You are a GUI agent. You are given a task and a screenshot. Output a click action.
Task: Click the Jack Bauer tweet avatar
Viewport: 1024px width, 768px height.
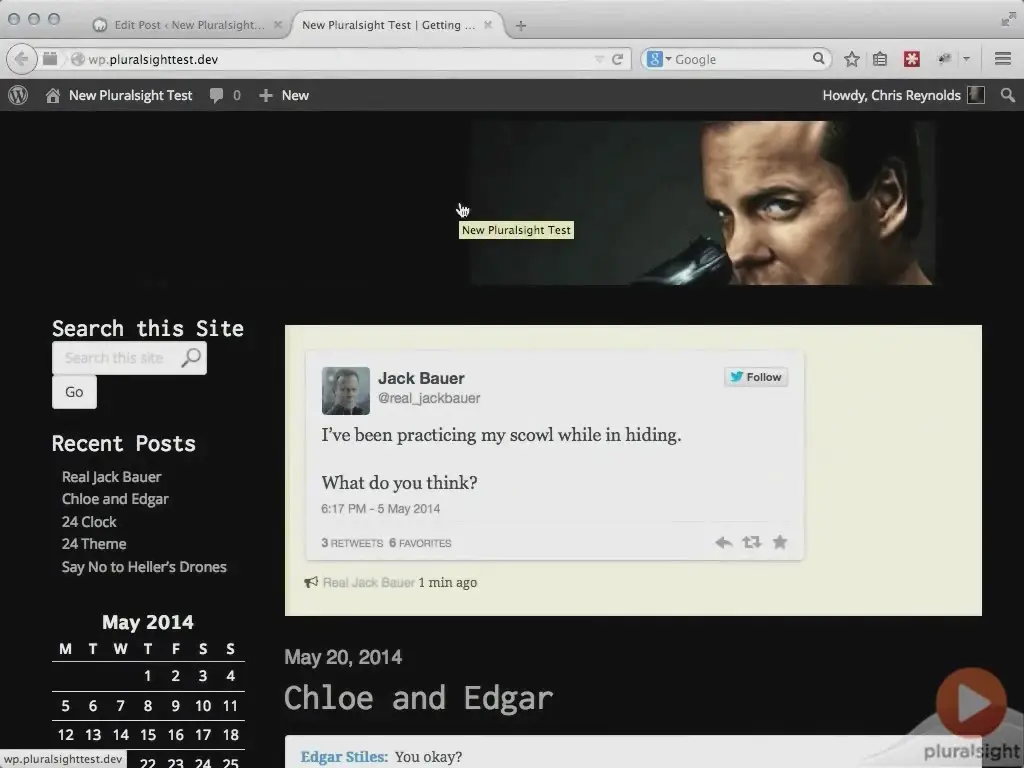[345, 391]
